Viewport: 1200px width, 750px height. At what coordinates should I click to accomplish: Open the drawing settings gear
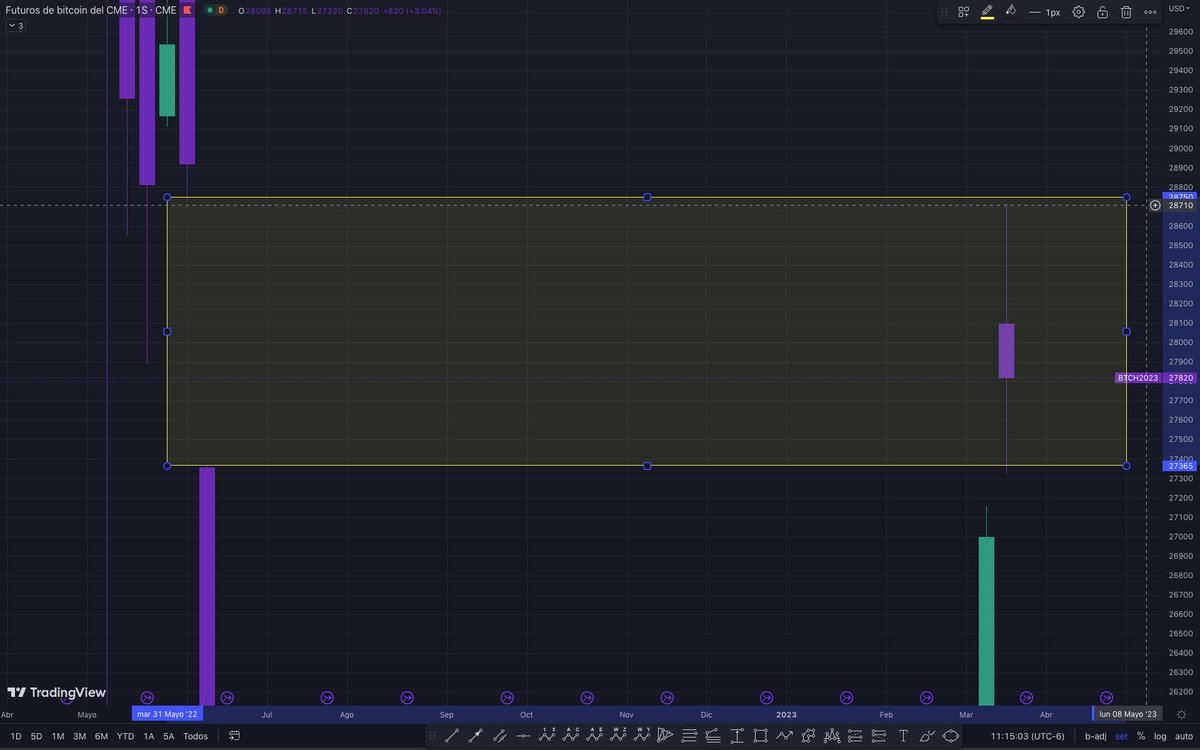[1078, 12]
